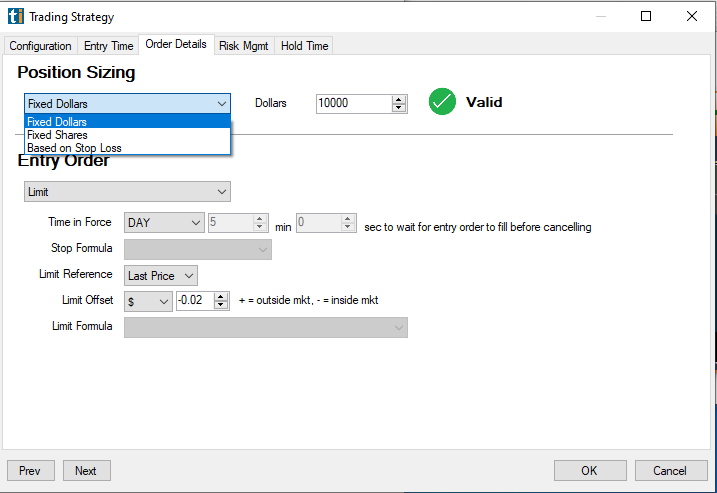Screen dimensions: 717x493
Task: Switch to the Entry Time tab
Action: [x=108, y=46]
